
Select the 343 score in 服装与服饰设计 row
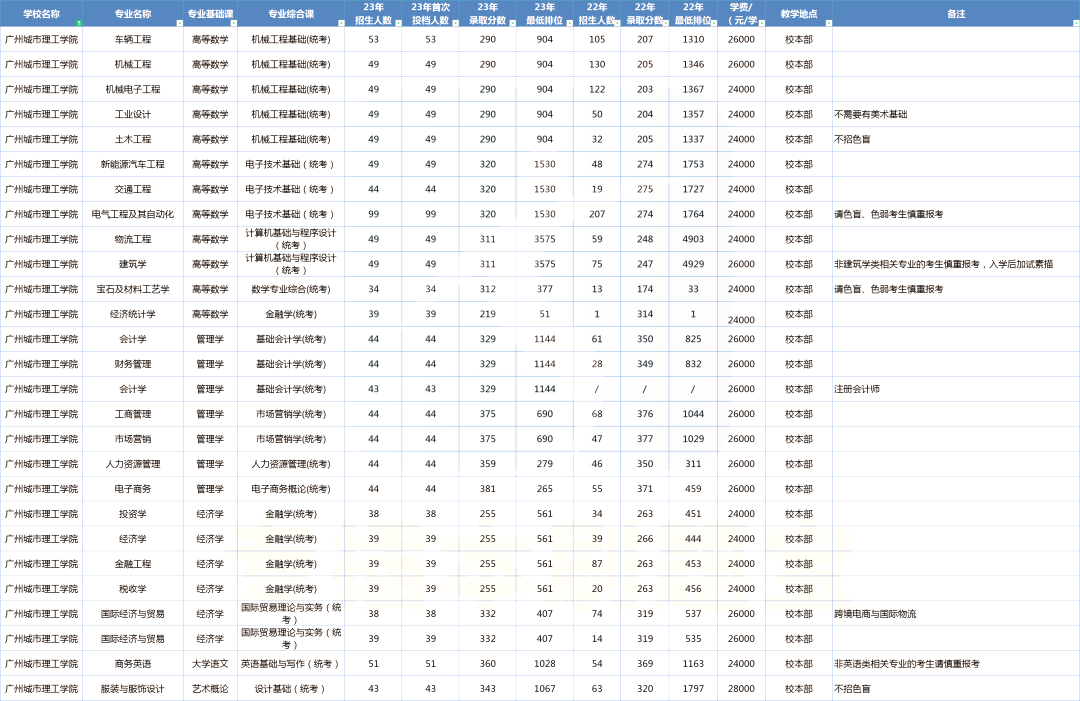point(488,689)
